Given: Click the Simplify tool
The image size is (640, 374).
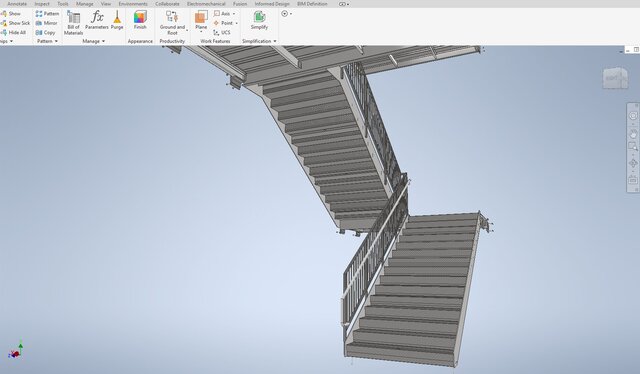Looking at the screenshot, I should [259, 20].
